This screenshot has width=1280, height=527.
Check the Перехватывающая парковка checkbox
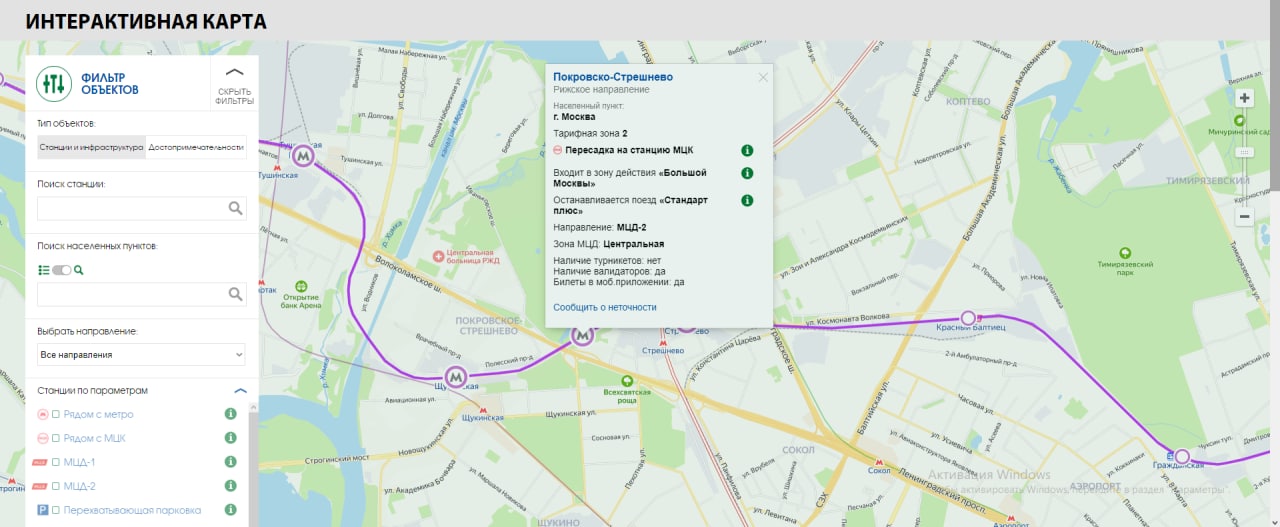coord(57,510)
